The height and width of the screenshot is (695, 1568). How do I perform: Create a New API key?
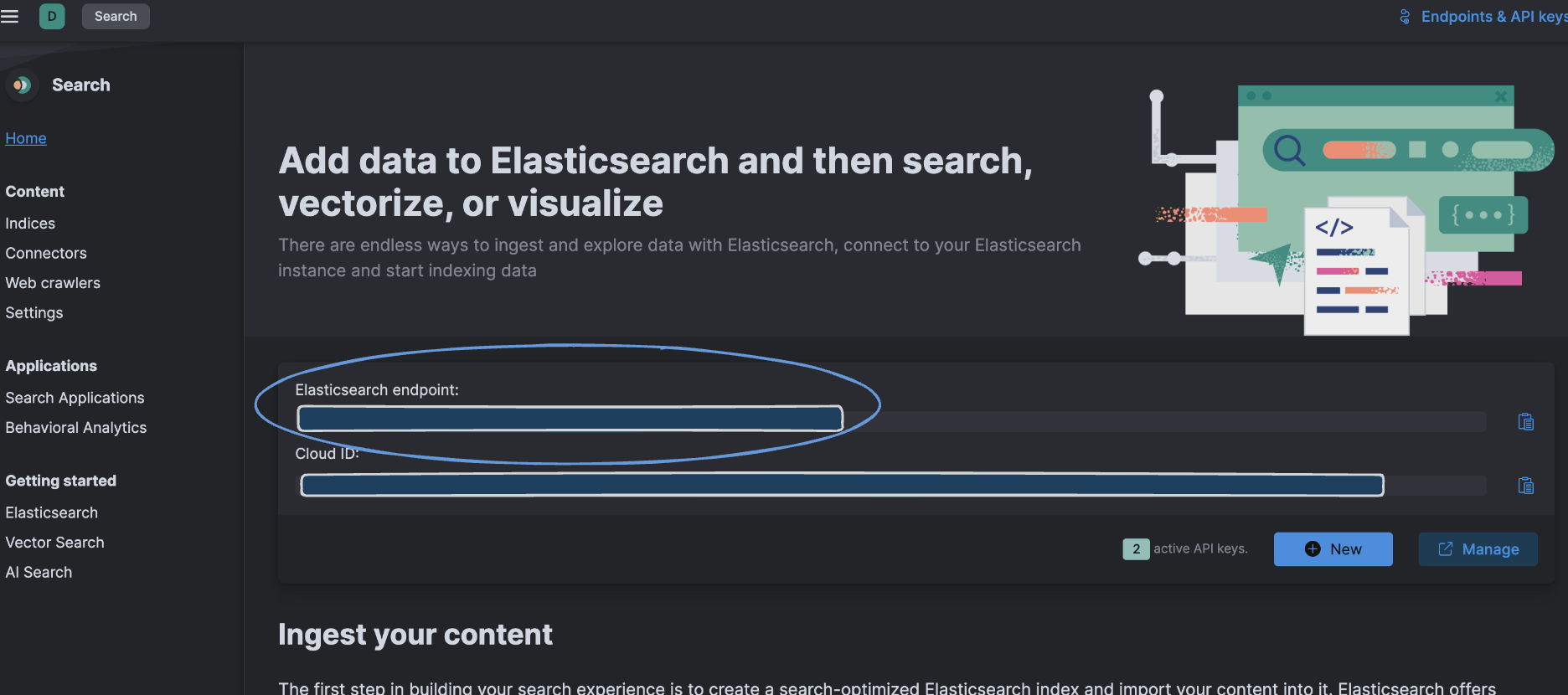[1333, 549]
